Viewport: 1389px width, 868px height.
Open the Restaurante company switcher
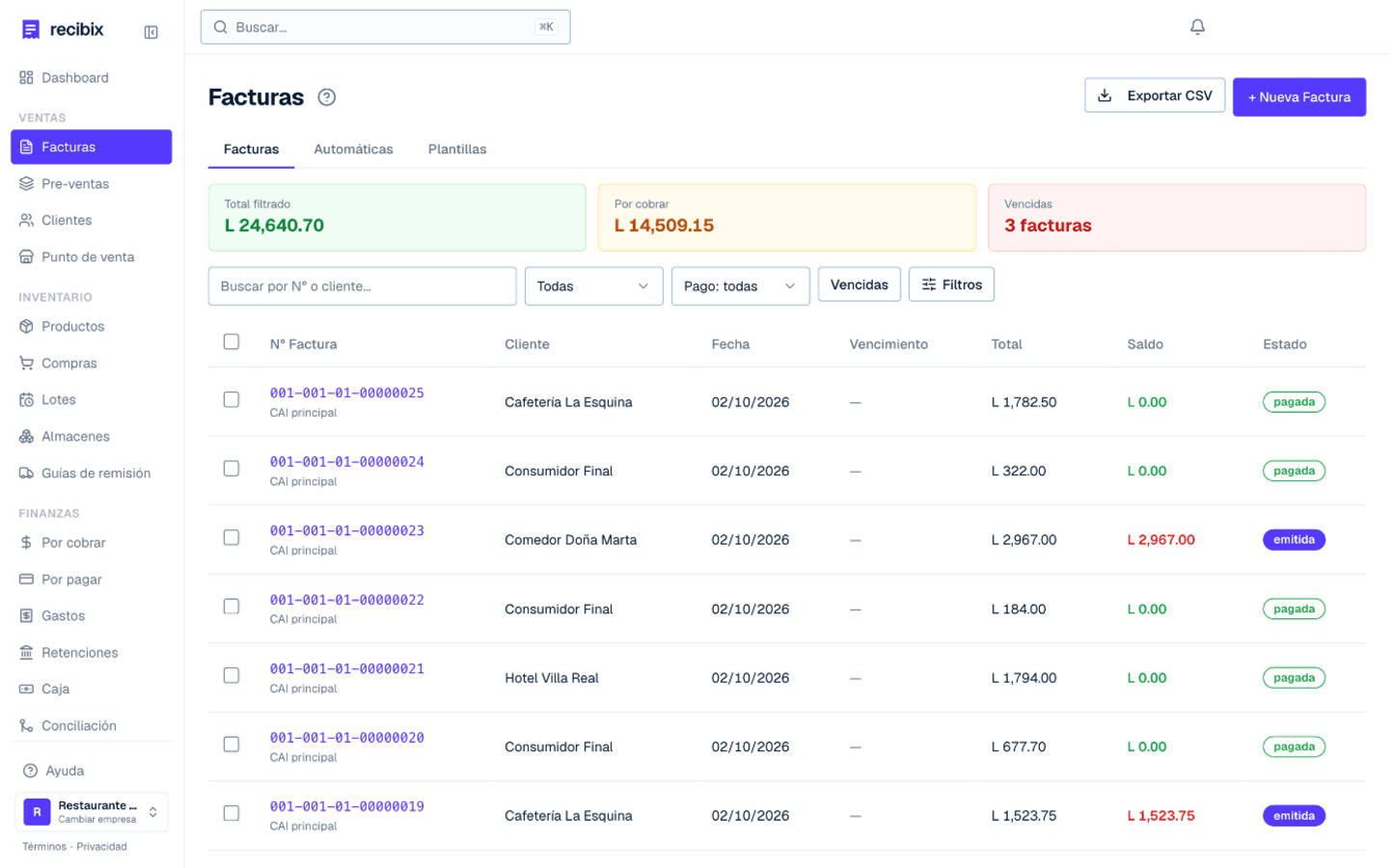(92, 812)
